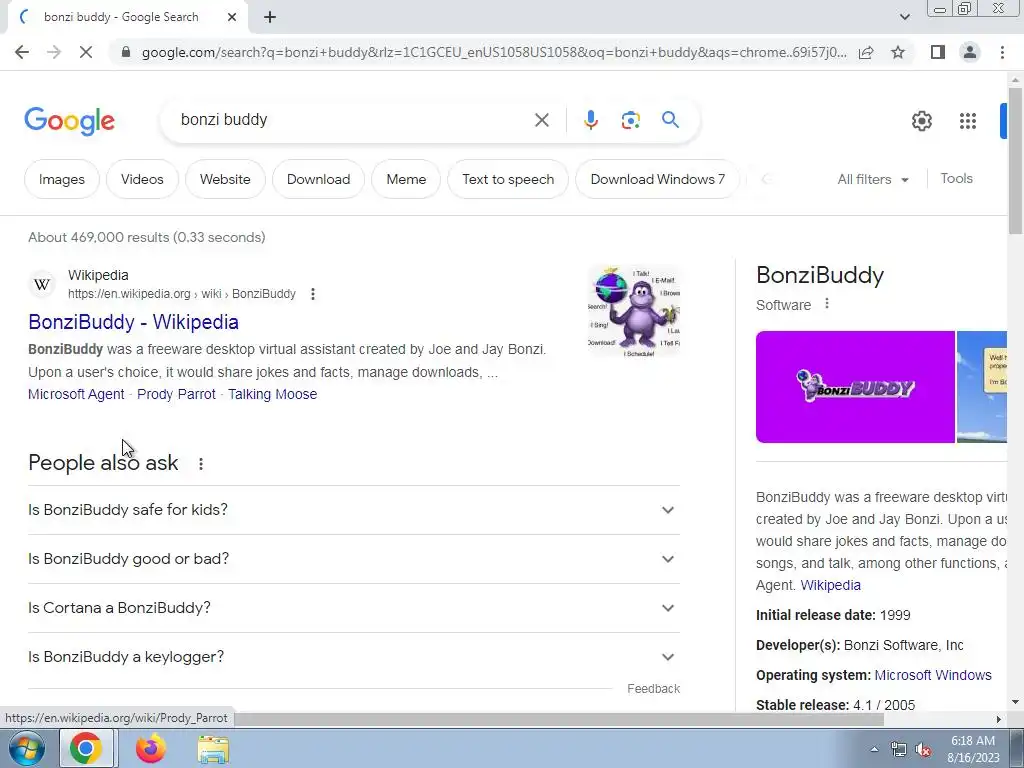Click the Wikipedia favicon of the result
The height and width of the screenshot is (768, 1024).
[42, 285]
